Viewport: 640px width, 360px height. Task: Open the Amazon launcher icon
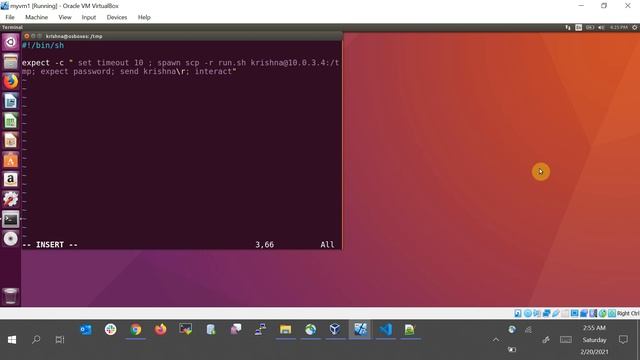(x=11, y=180)
